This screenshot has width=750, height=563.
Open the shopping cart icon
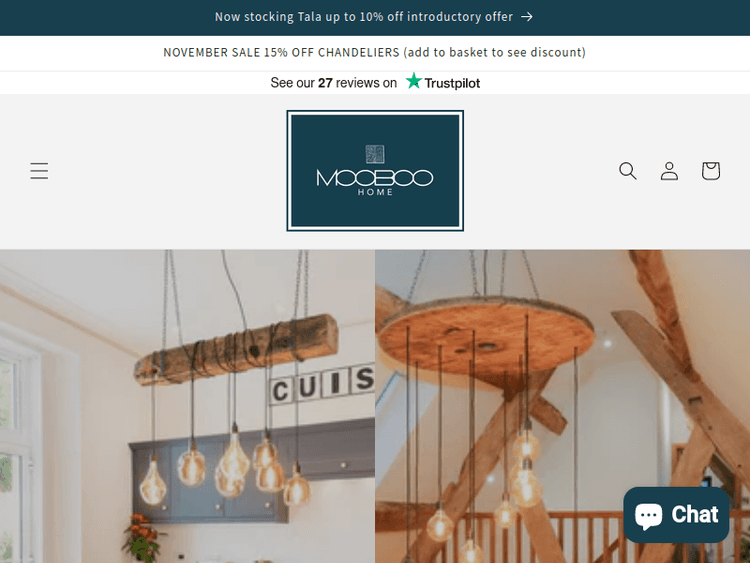[711, 171]
